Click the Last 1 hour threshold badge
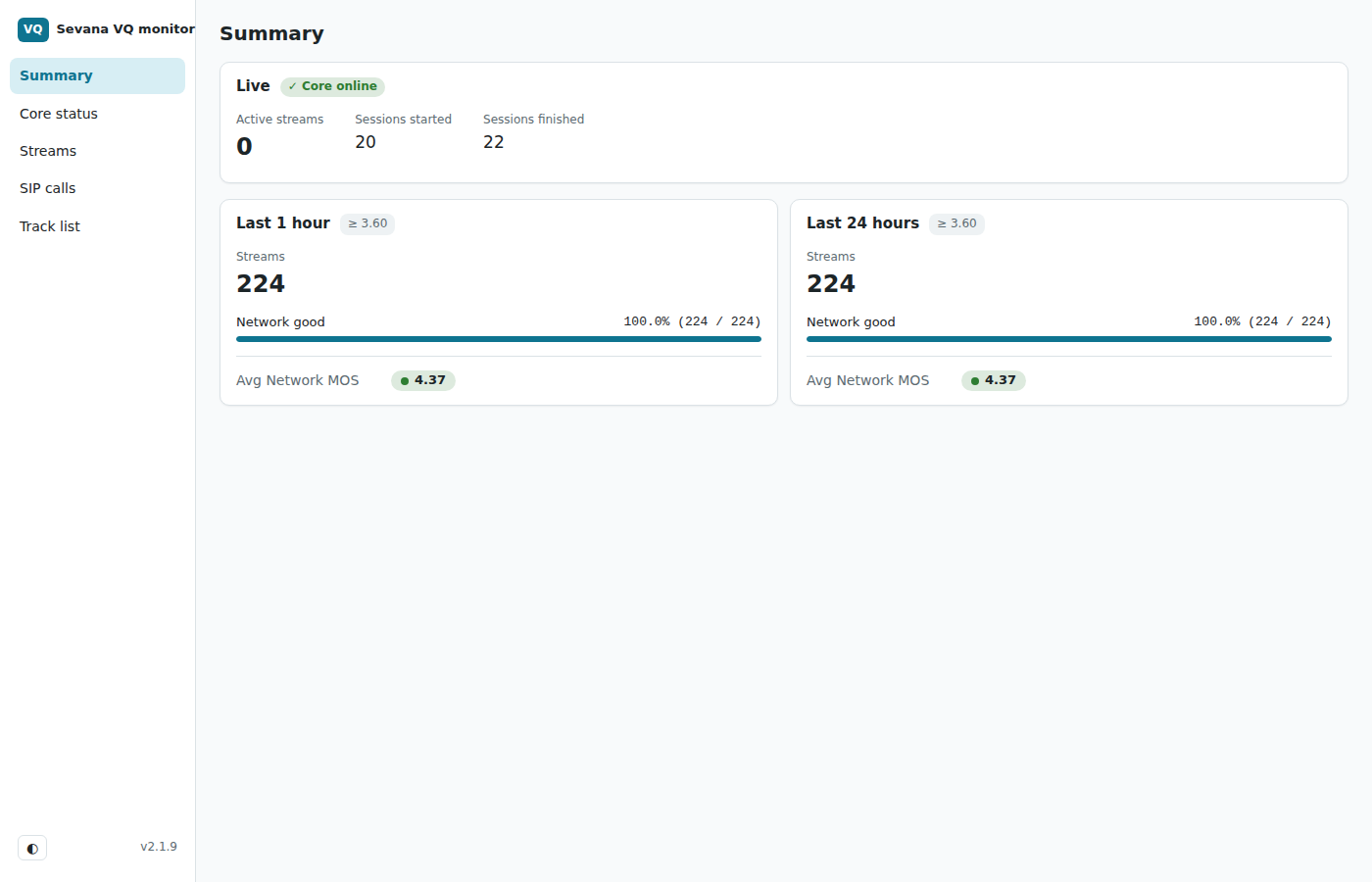 (367, 223)
